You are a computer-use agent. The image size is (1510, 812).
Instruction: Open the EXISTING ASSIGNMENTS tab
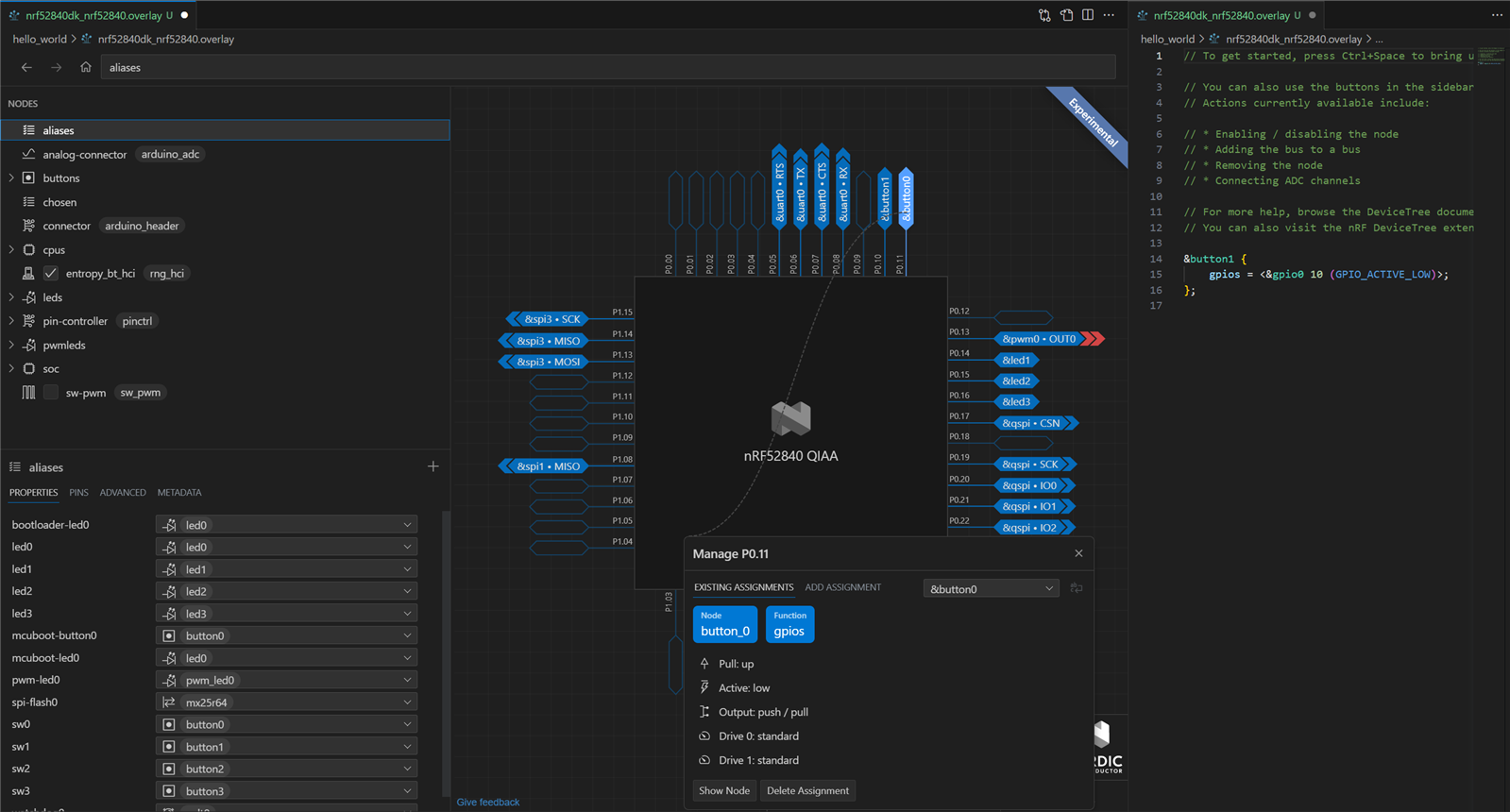(743, 587)
